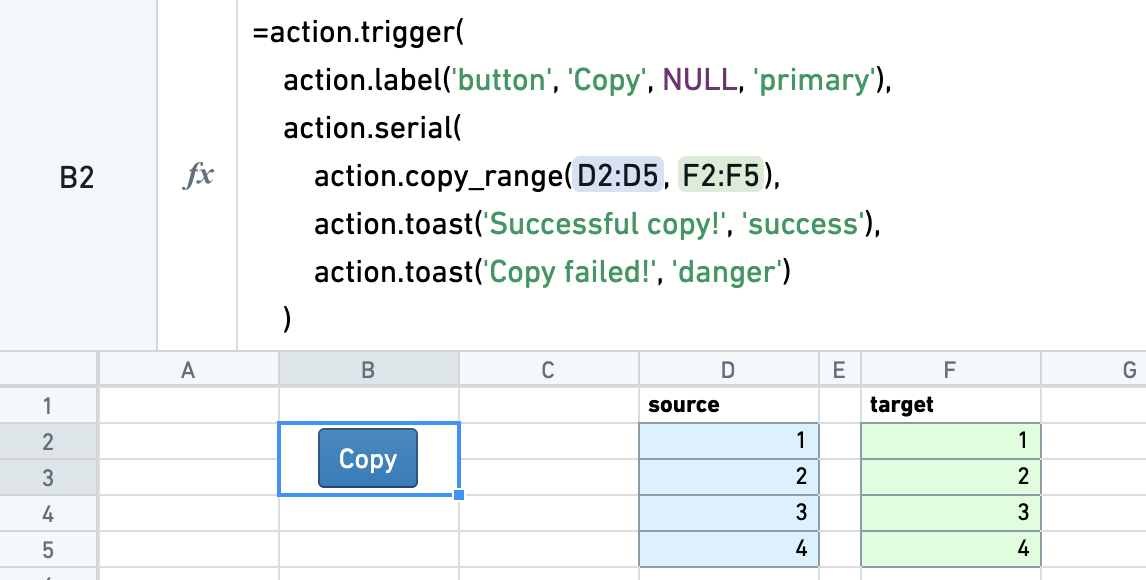Screen dimensions: 1146x580
Task: Click the B2 cell reference box
Action: [77, 176]
